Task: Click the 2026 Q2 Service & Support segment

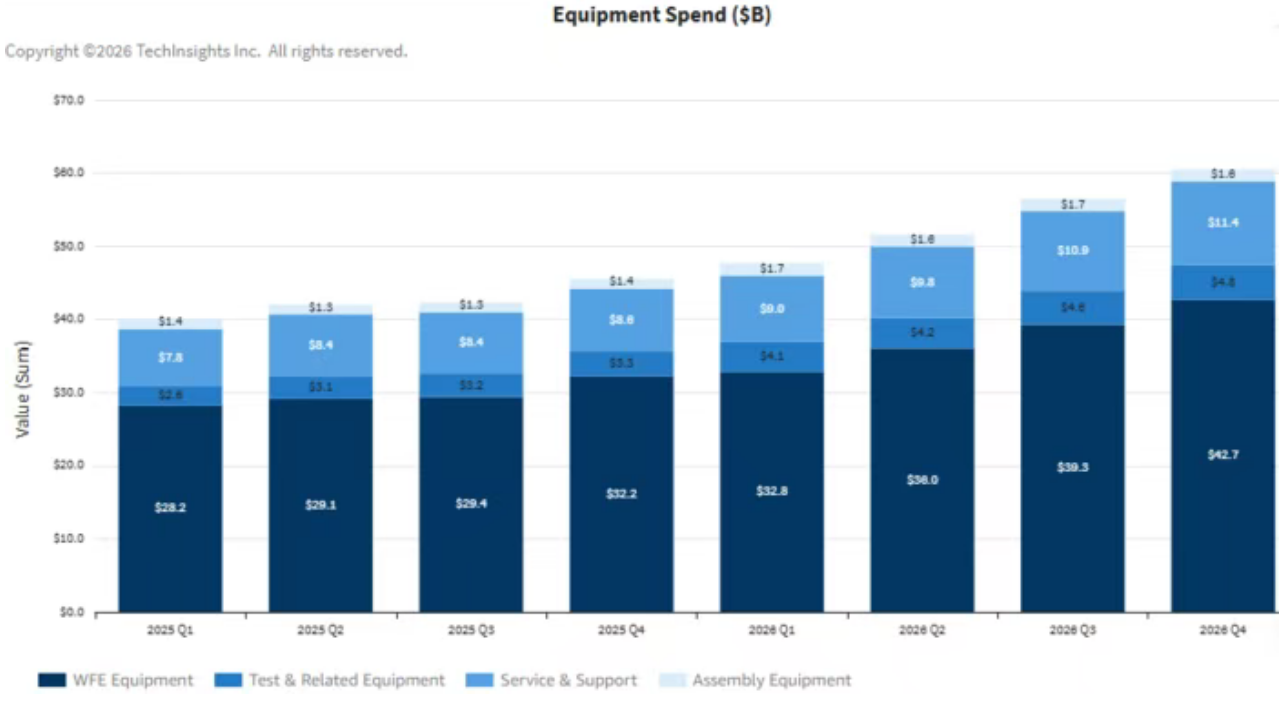Action: (x=923, y=283)
